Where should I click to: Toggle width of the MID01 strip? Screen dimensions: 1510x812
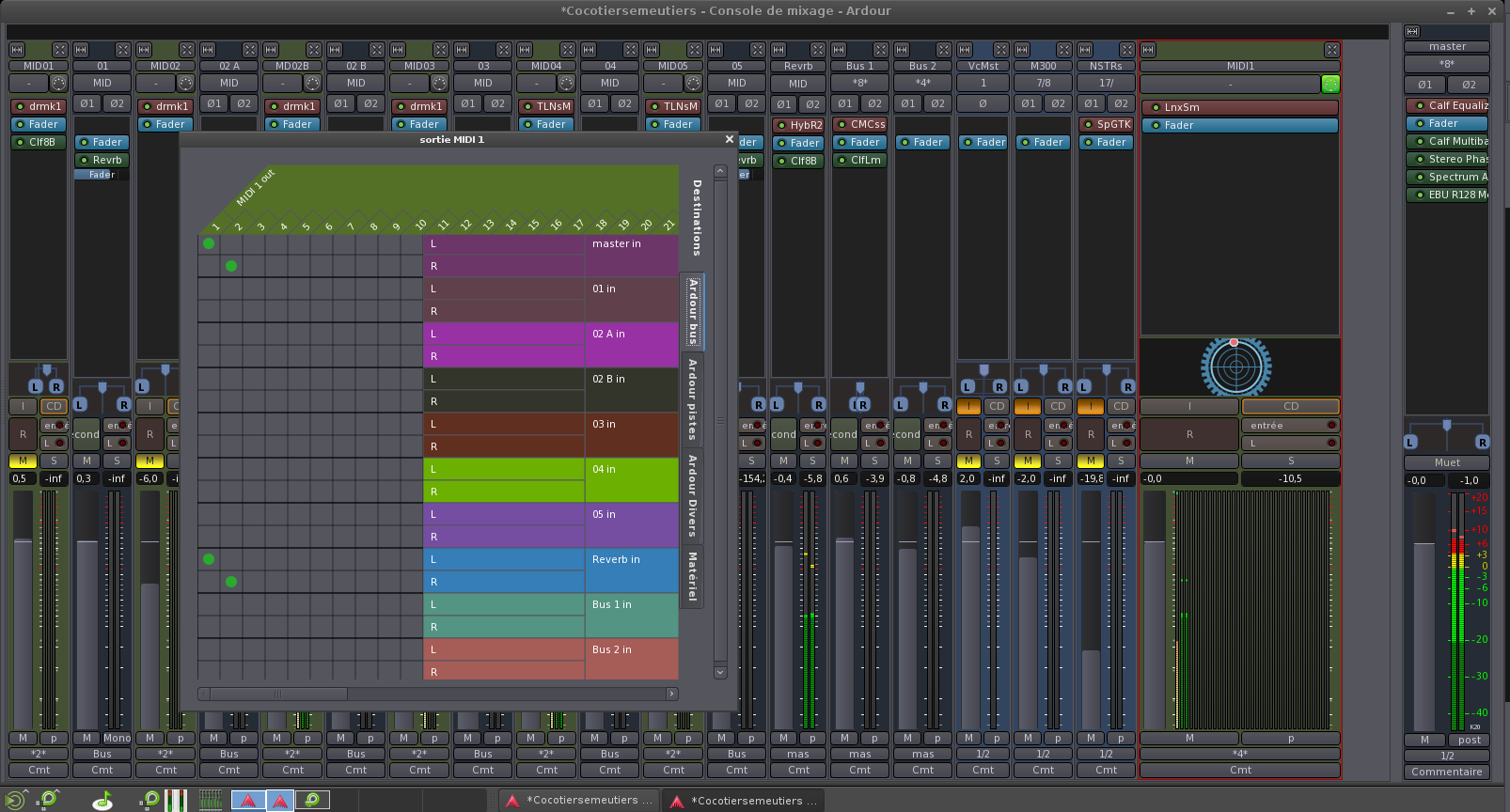pos(16,50)
